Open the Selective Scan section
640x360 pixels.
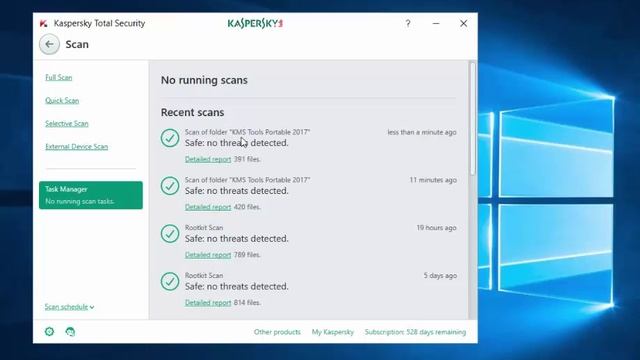coord(67,123)
